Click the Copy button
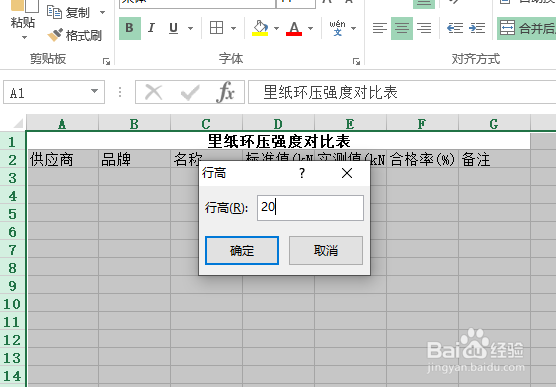Screen dimensions: 556x387 [x=69, y=12]
